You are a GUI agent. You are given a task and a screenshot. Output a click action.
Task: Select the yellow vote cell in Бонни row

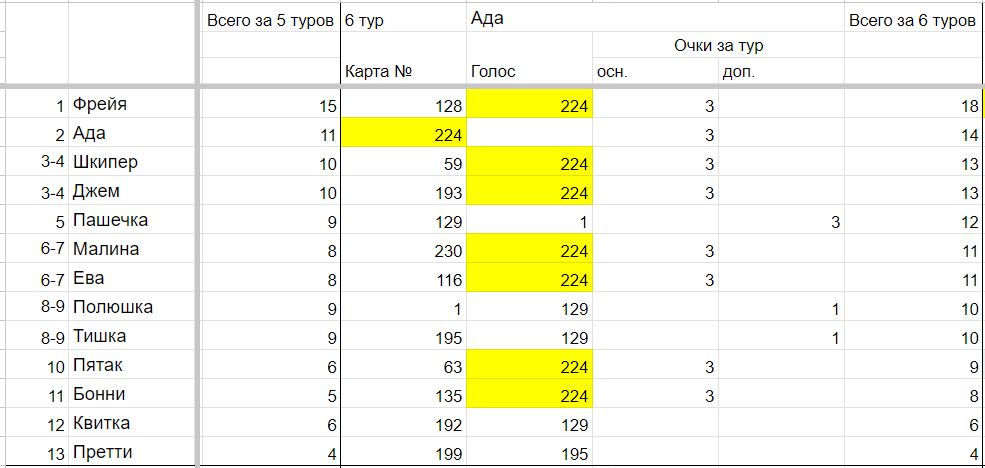[529, 394]
